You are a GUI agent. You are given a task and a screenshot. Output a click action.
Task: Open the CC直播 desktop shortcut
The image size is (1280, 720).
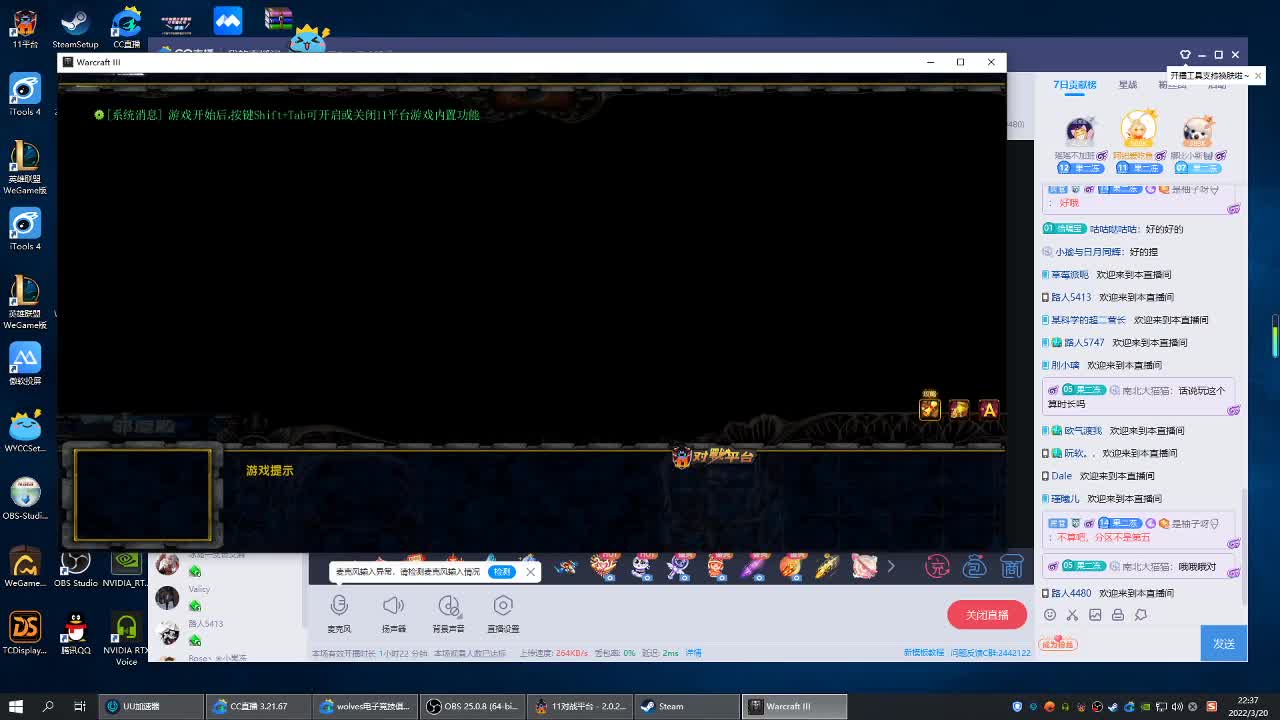click(x=126, y=29)
